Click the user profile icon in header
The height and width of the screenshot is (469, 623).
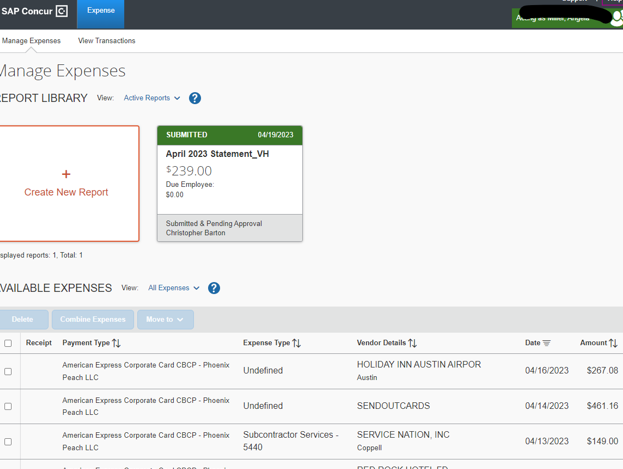click(617, 18)
